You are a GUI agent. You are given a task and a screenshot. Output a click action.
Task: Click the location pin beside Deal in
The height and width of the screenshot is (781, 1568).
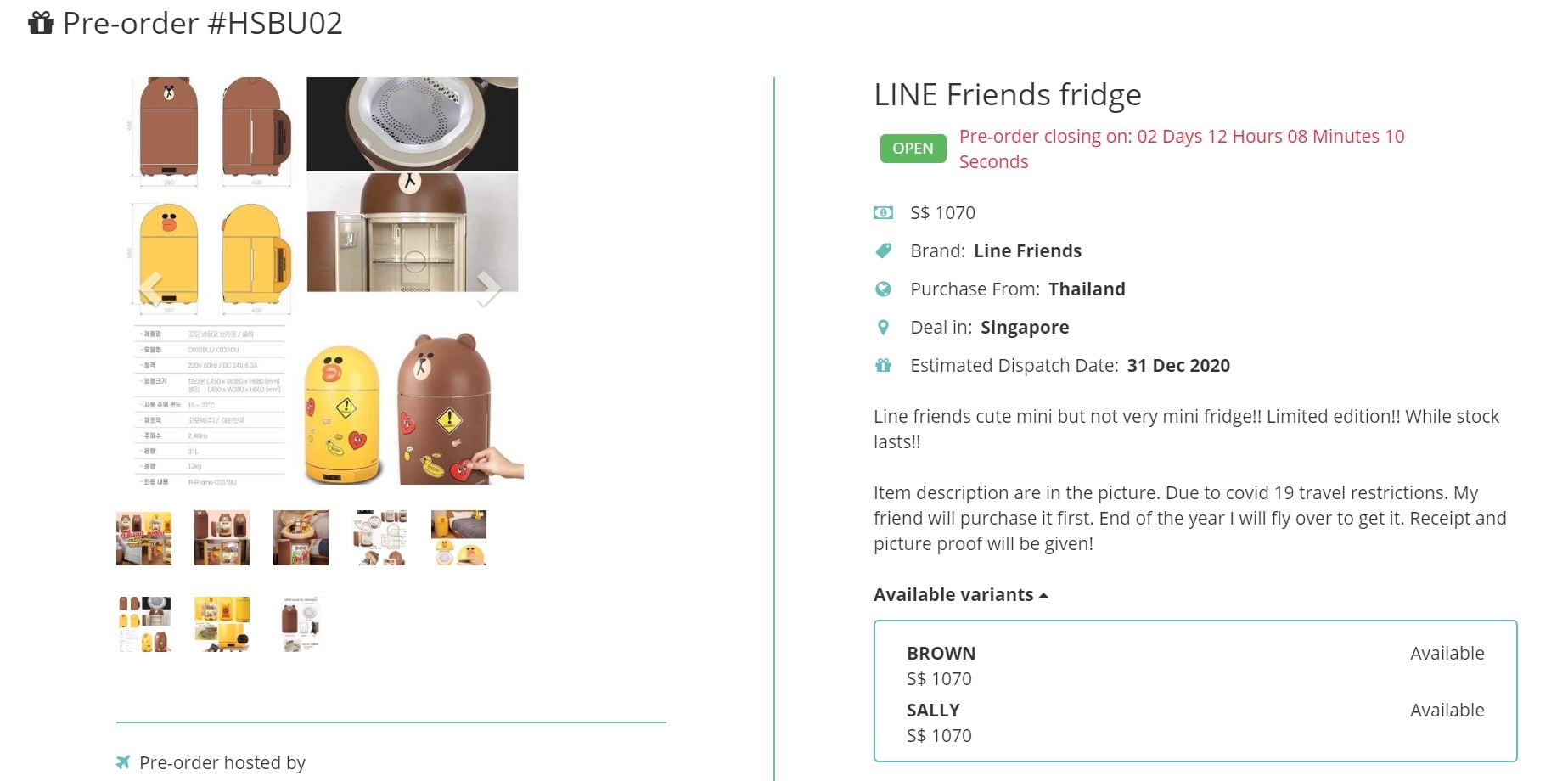[883, 327]
